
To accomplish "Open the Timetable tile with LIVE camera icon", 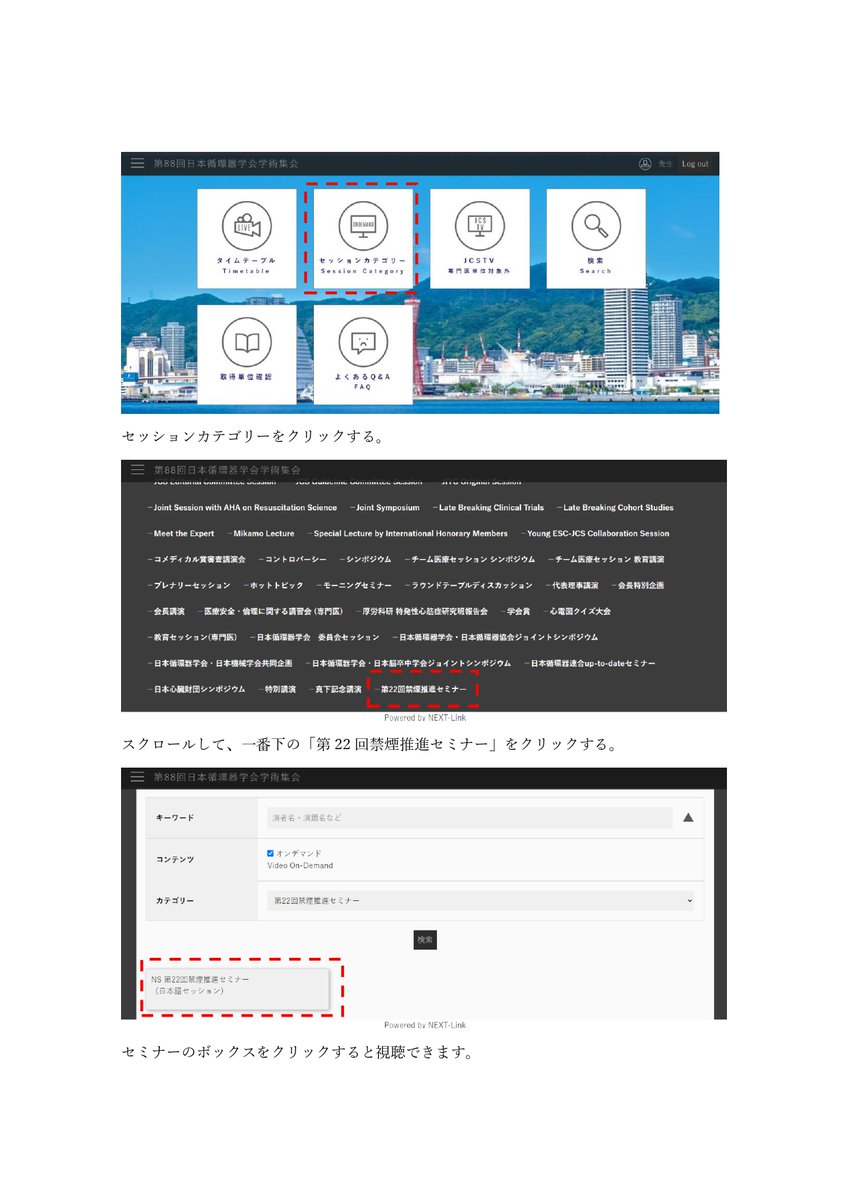I will pos(246,239).
